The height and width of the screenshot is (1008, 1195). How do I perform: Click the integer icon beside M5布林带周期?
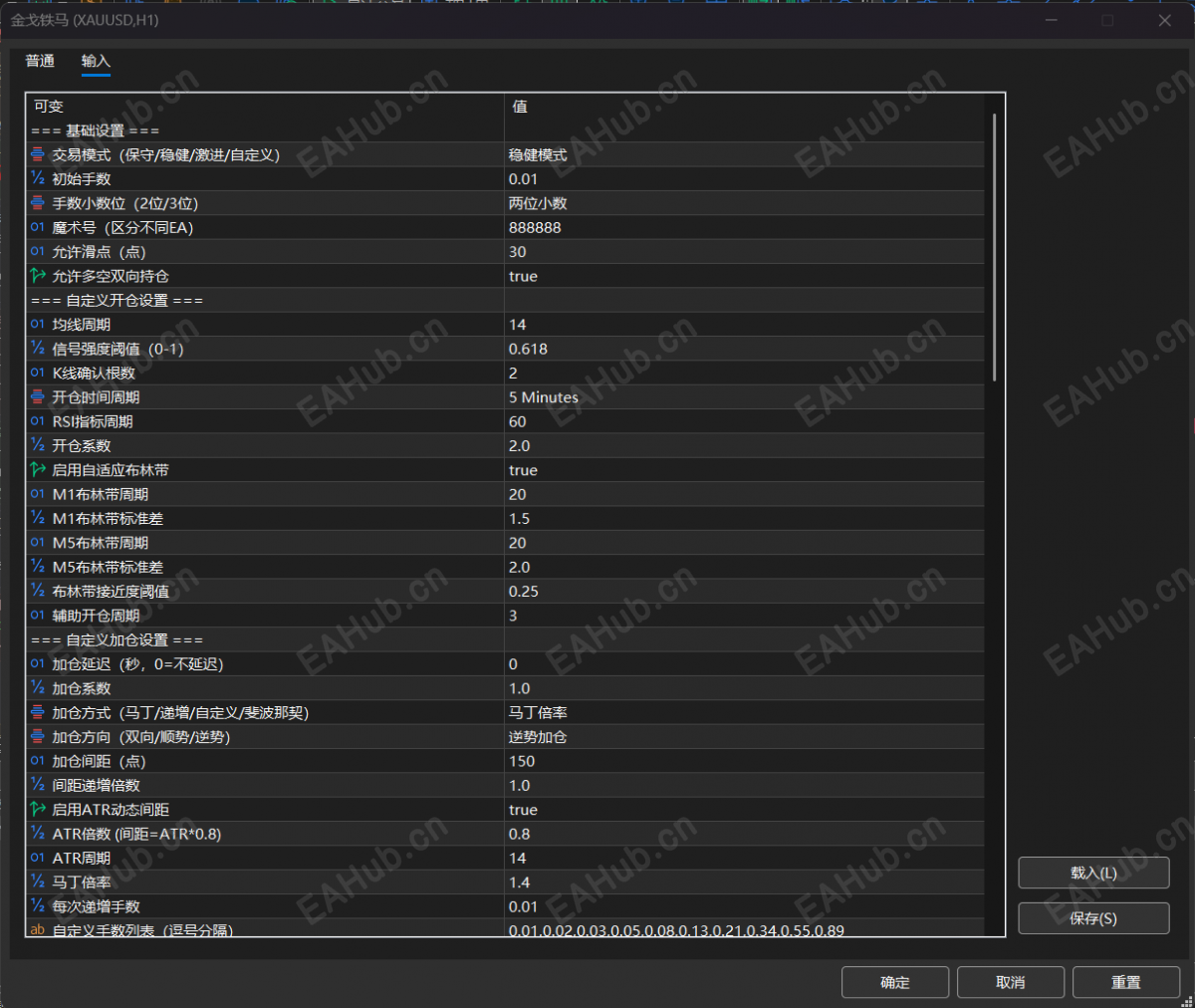(x=38, y=542)
